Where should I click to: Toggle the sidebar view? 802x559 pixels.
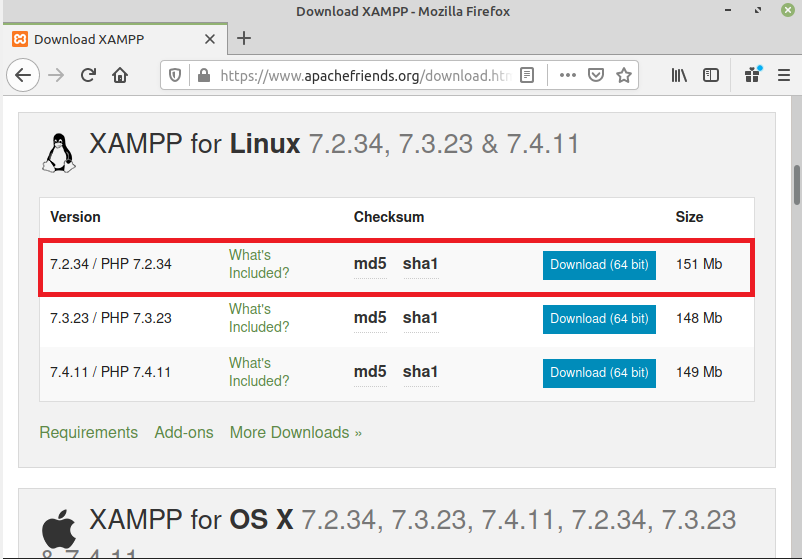(711, 75)
